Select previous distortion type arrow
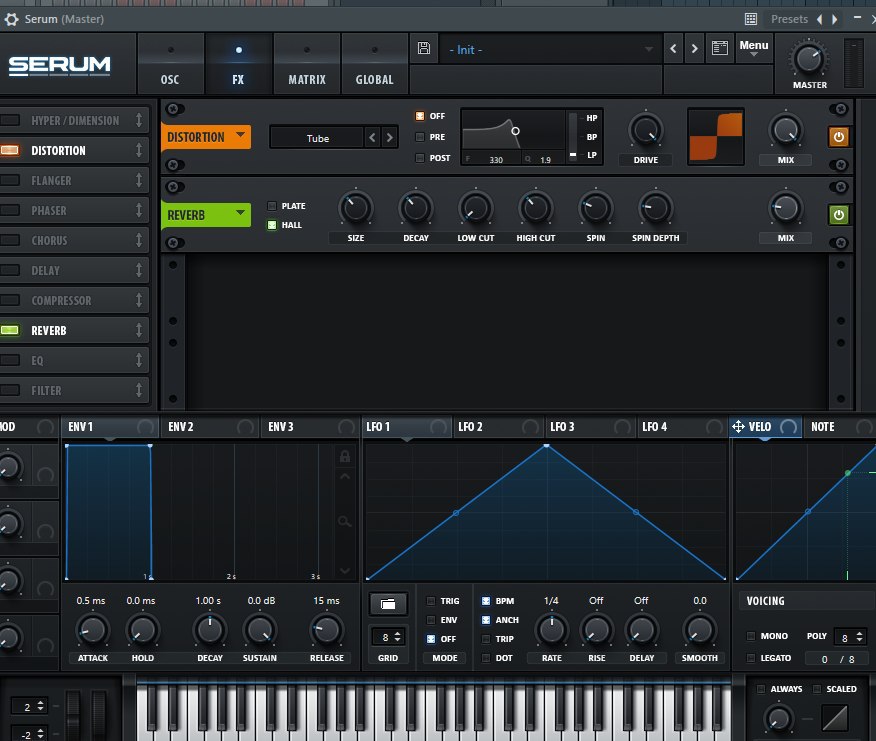The image size is (876, 741). [x=372, y=137]
